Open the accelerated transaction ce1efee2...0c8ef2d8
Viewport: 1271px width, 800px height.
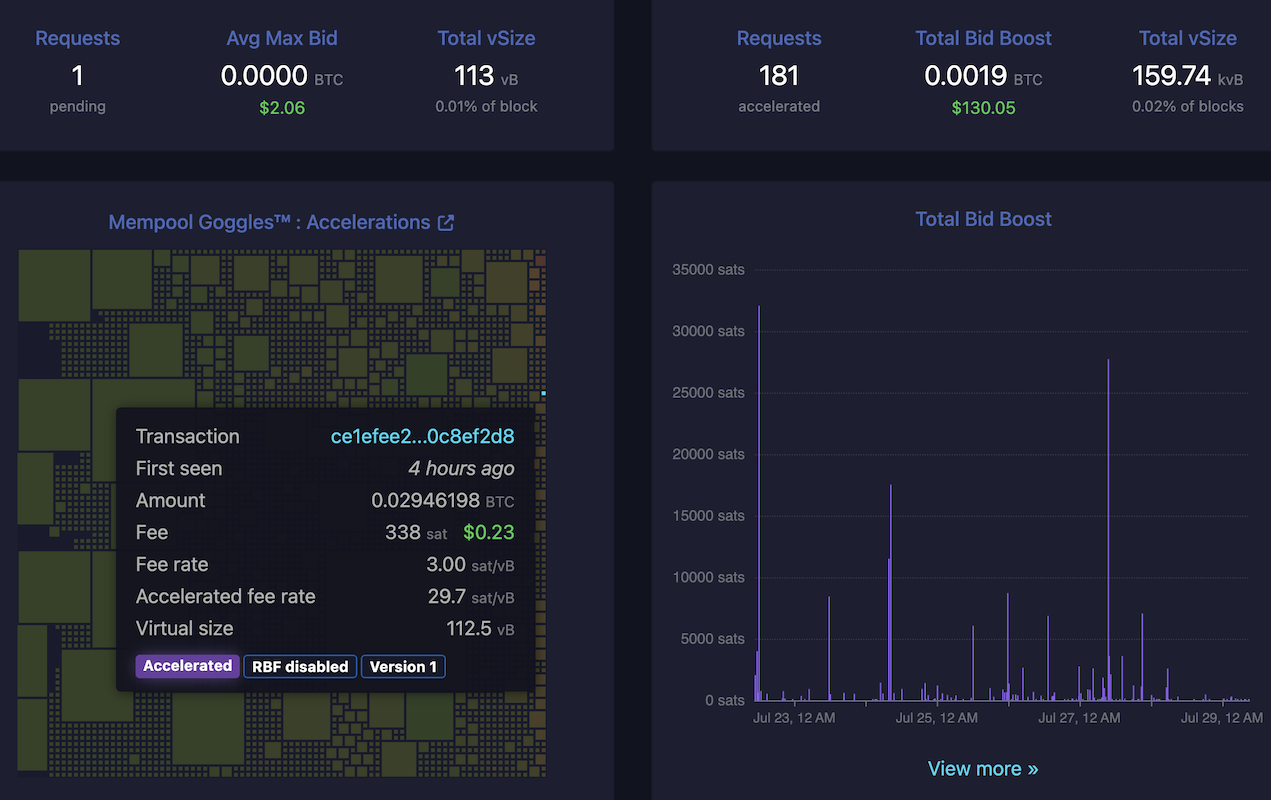coord(421,436)
